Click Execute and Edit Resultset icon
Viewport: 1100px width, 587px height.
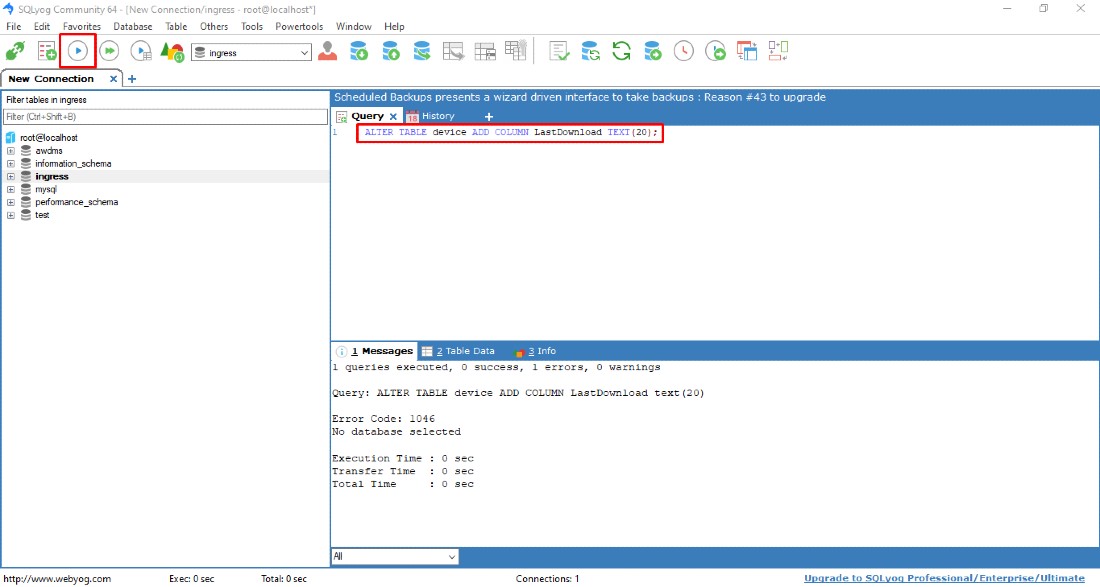[x=141, y=51]
